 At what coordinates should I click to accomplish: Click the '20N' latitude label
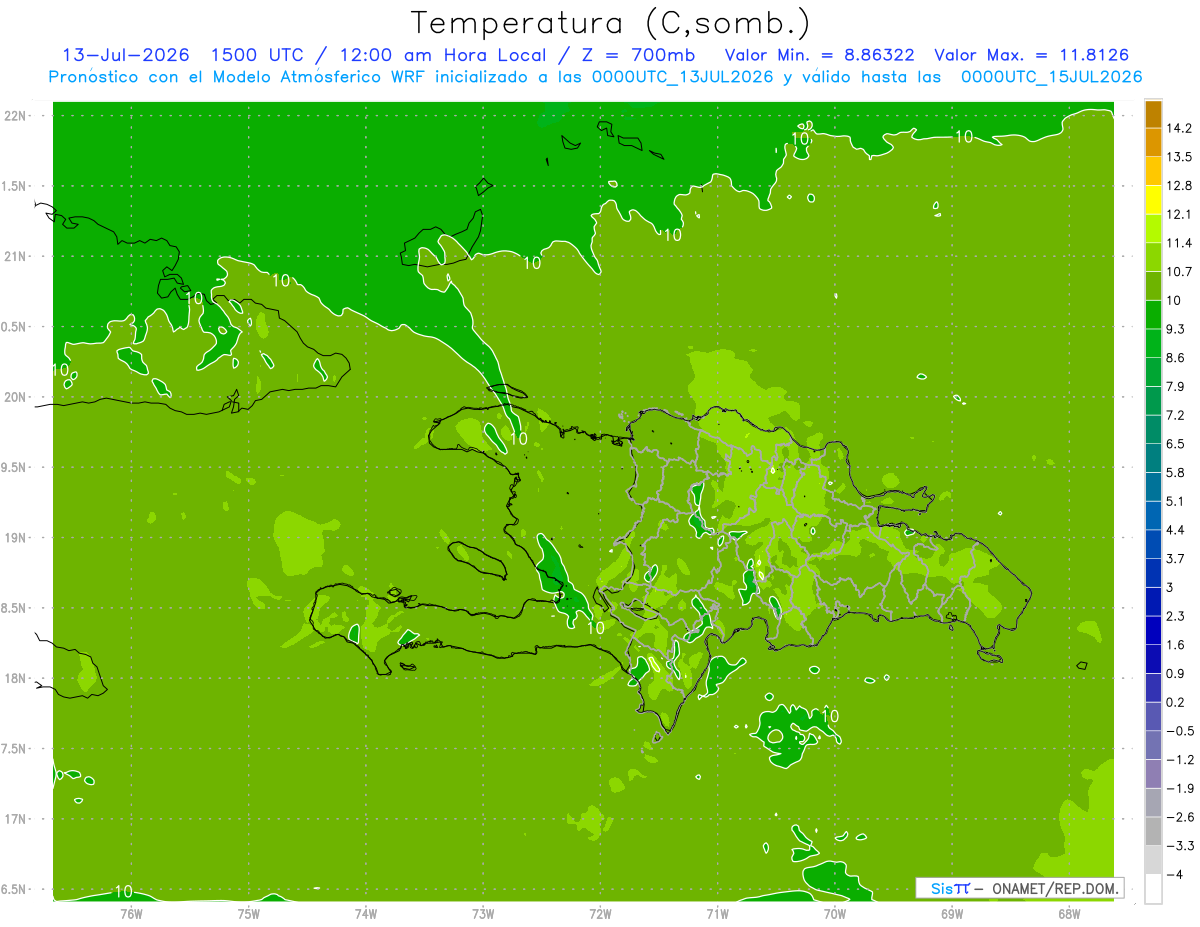pos(15,397)
